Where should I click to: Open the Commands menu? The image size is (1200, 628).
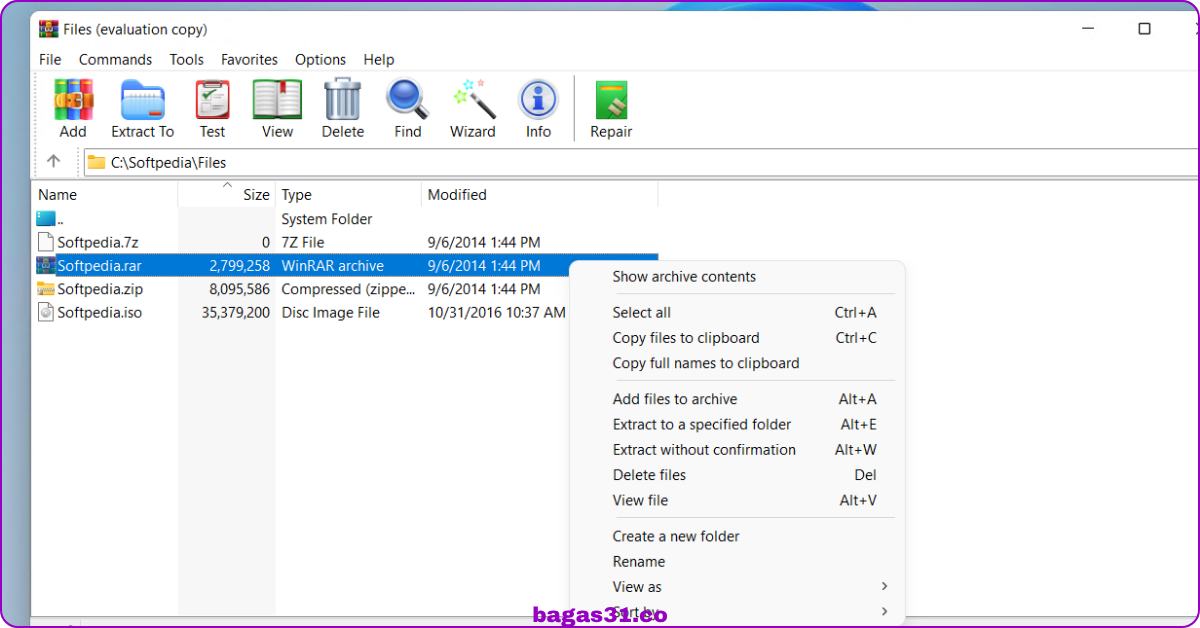tap(115, 59)
